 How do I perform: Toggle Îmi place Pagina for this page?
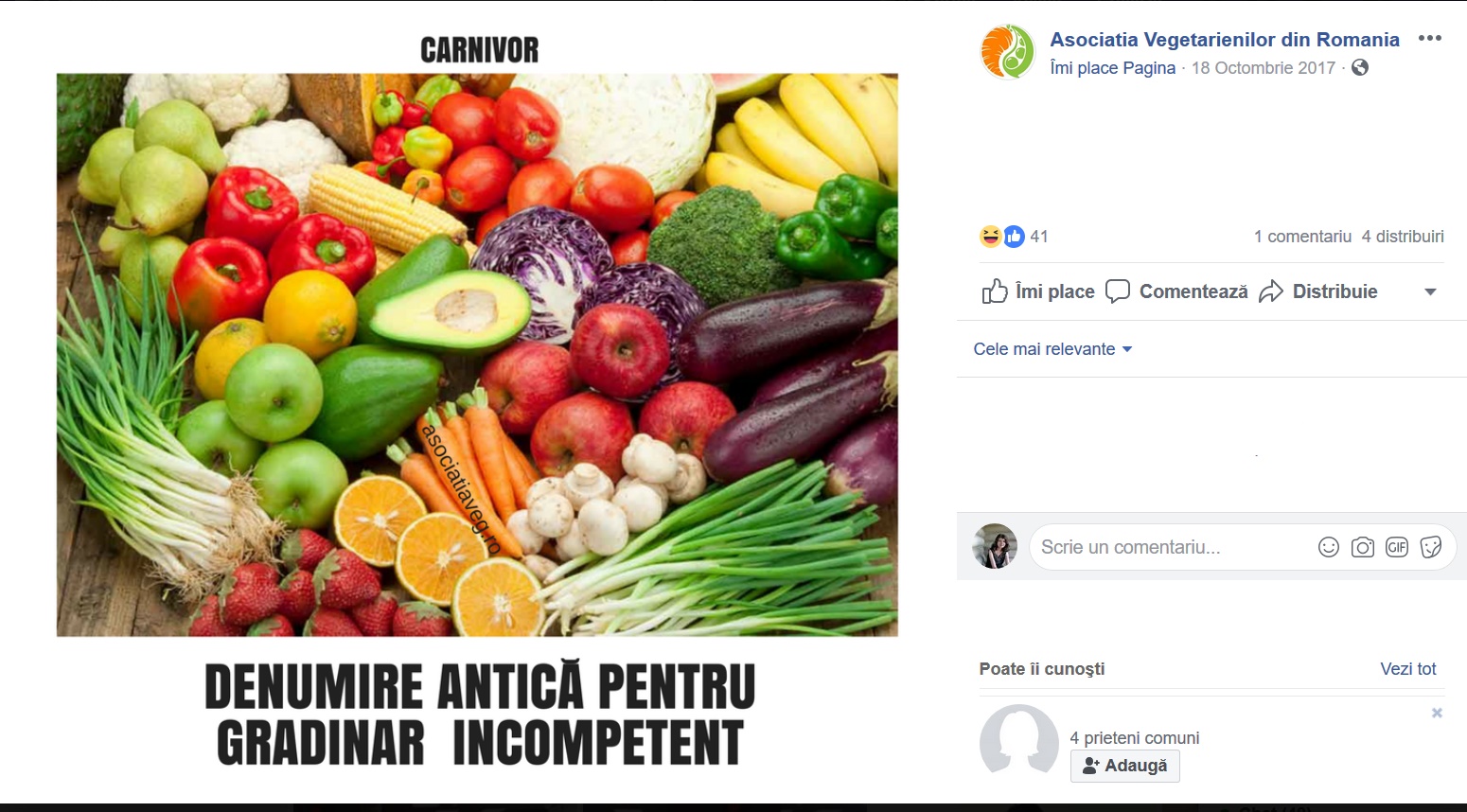click(1113, 68)
